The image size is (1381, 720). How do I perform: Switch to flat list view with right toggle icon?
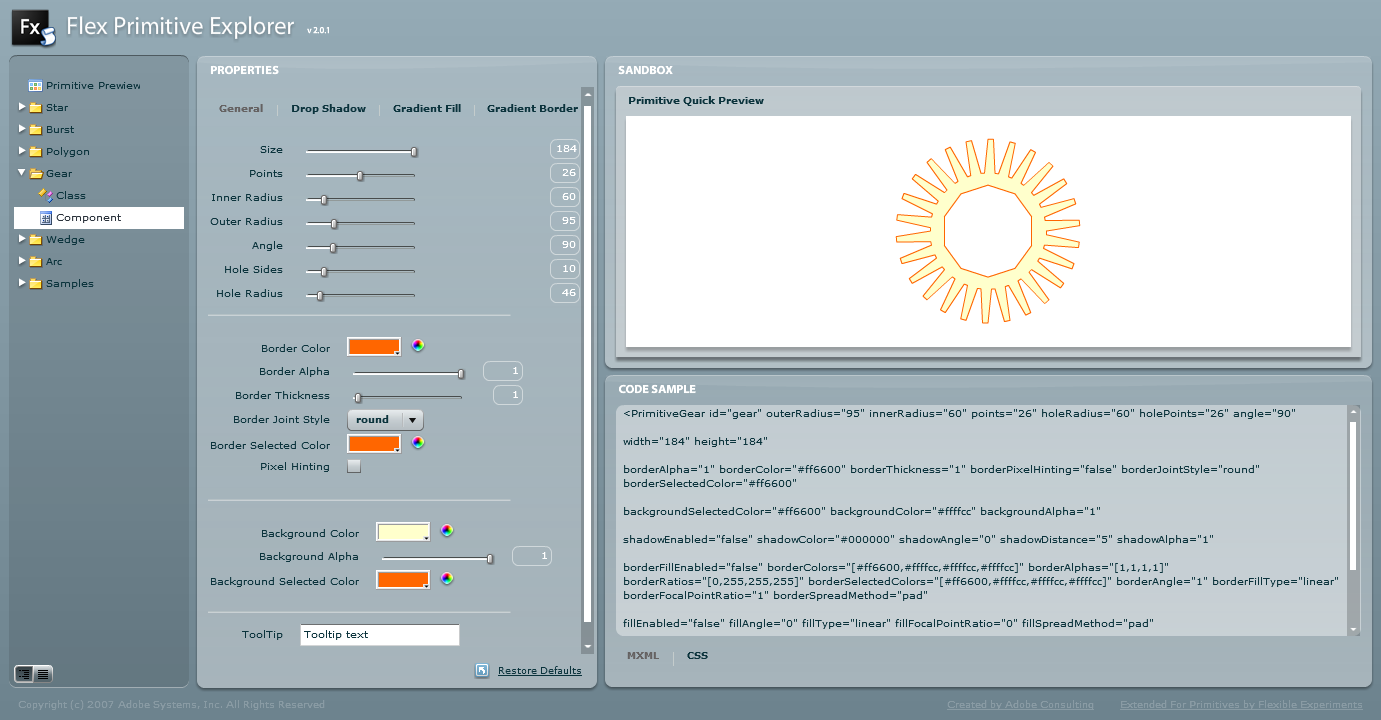coord(44,674)
